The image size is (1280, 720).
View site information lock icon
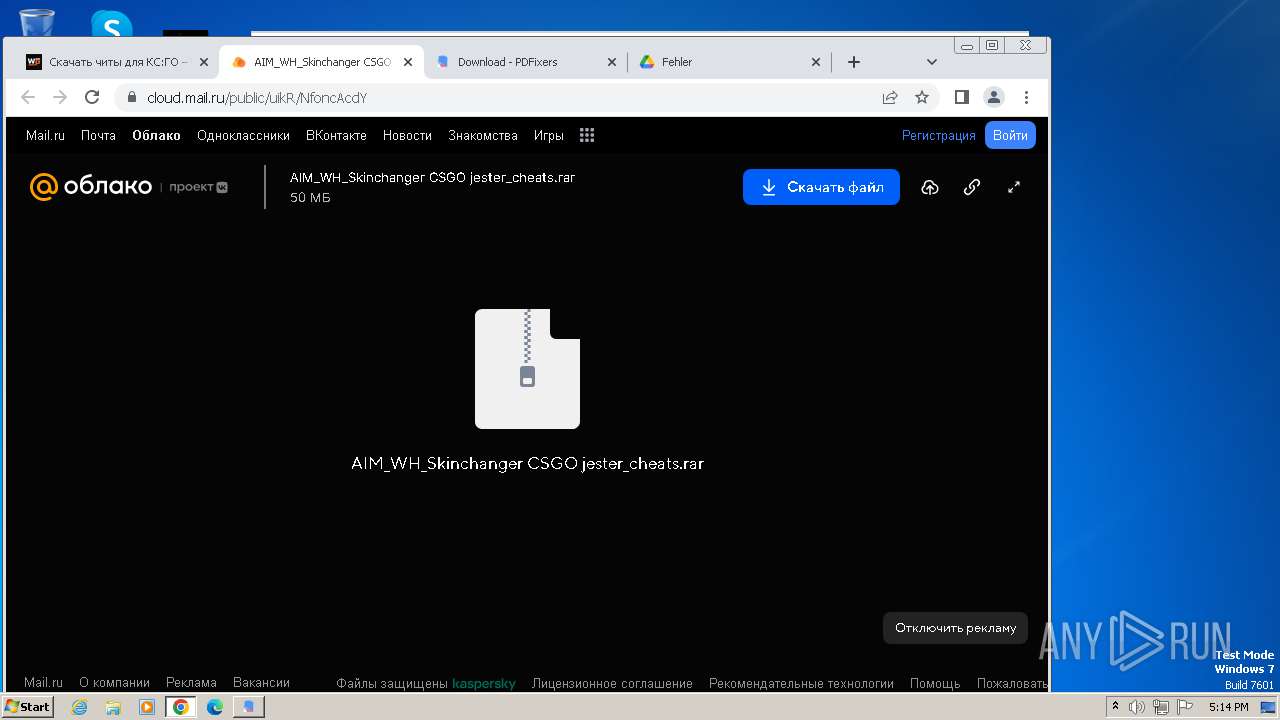(x=131, y=97)
